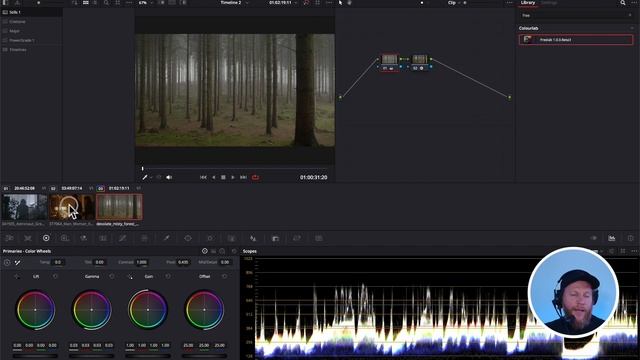This screenshot has width=640, height=360.
Task: Click the Temp value field
Action: pos(58,262)
